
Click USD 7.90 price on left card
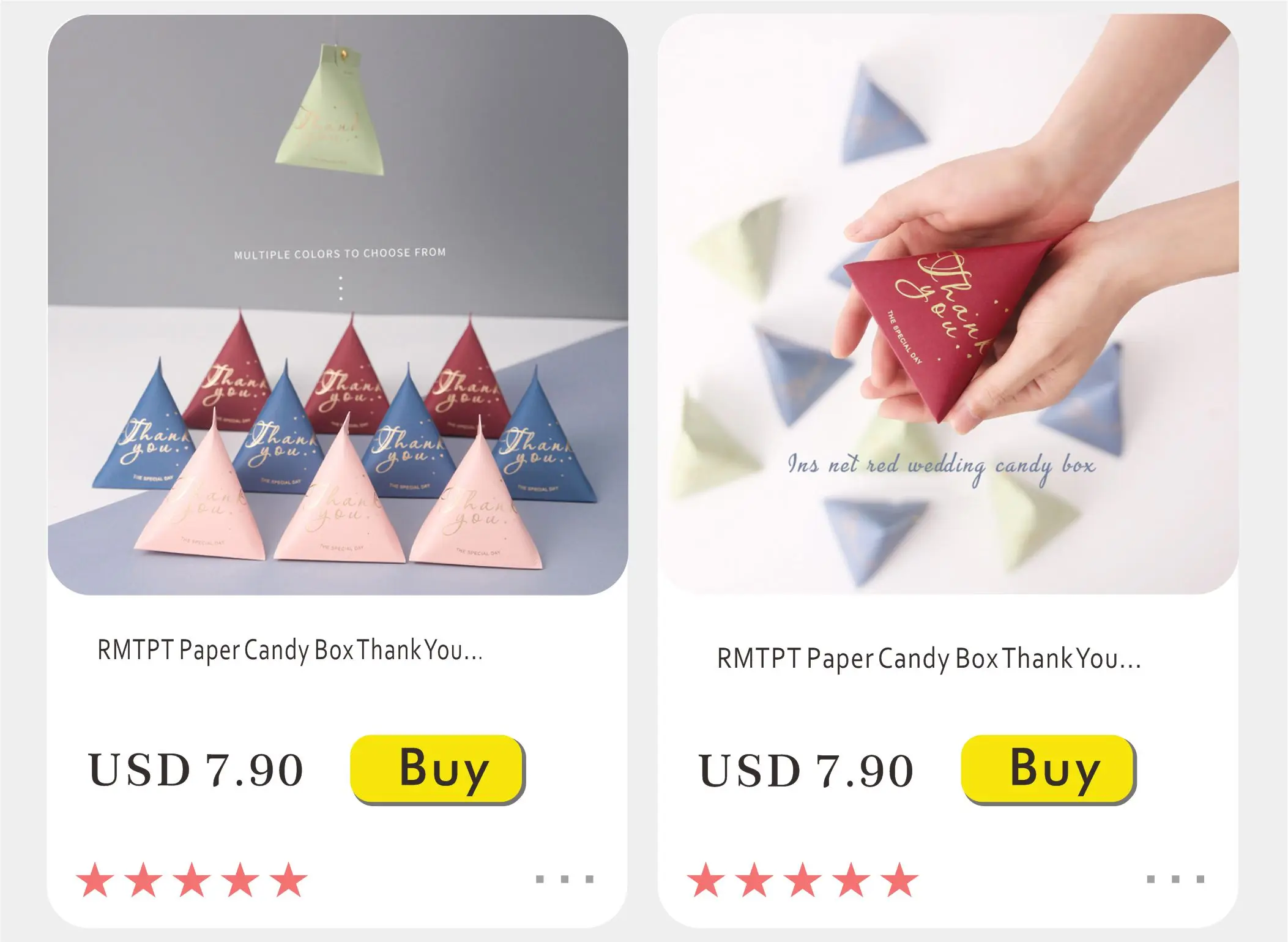(x=196, y=770)
